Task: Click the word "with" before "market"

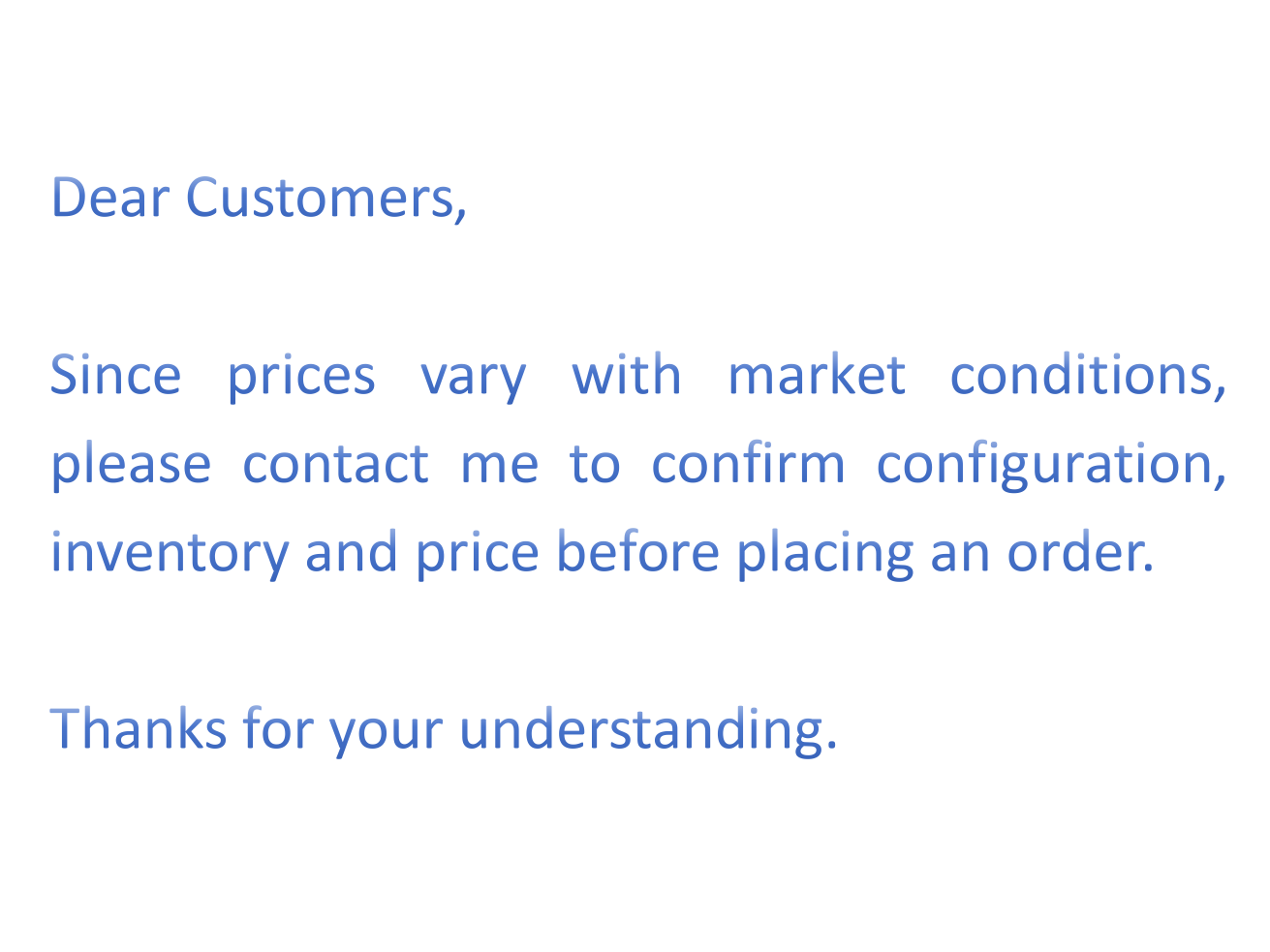Action: [x=627, y=376]
